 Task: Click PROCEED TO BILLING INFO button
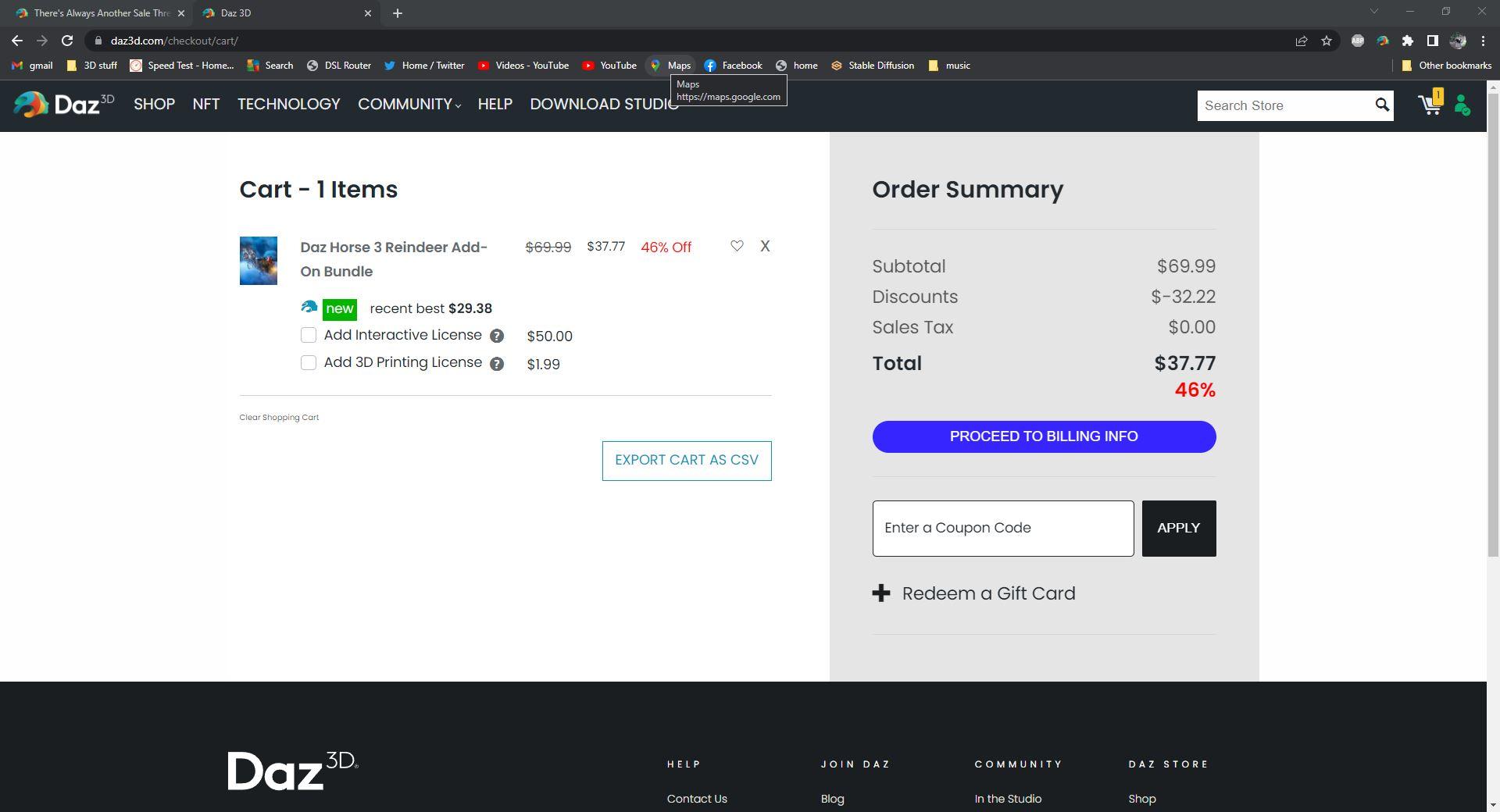[x=1044, y=437]
